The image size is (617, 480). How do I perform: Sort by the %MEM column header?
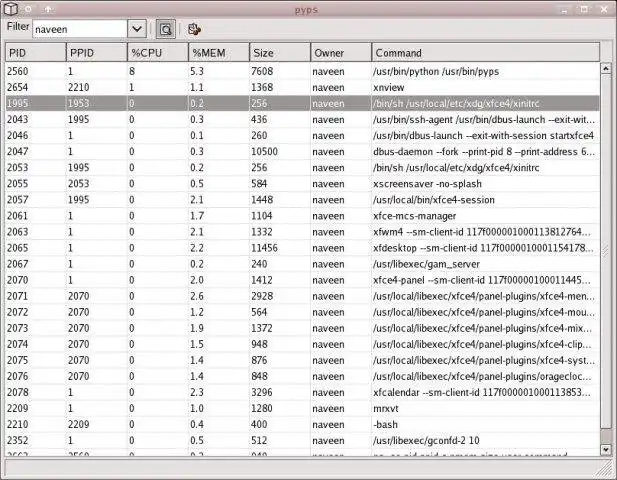click(219, 53)
